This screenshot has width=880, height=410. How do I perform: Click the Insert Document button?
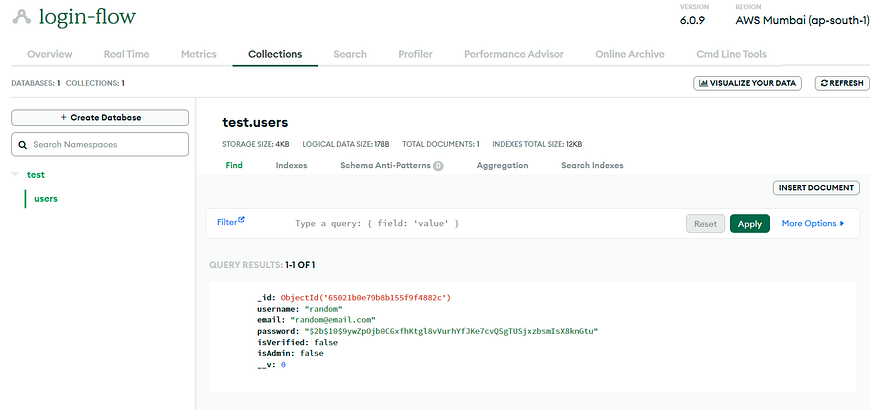[x=816, y=188]
